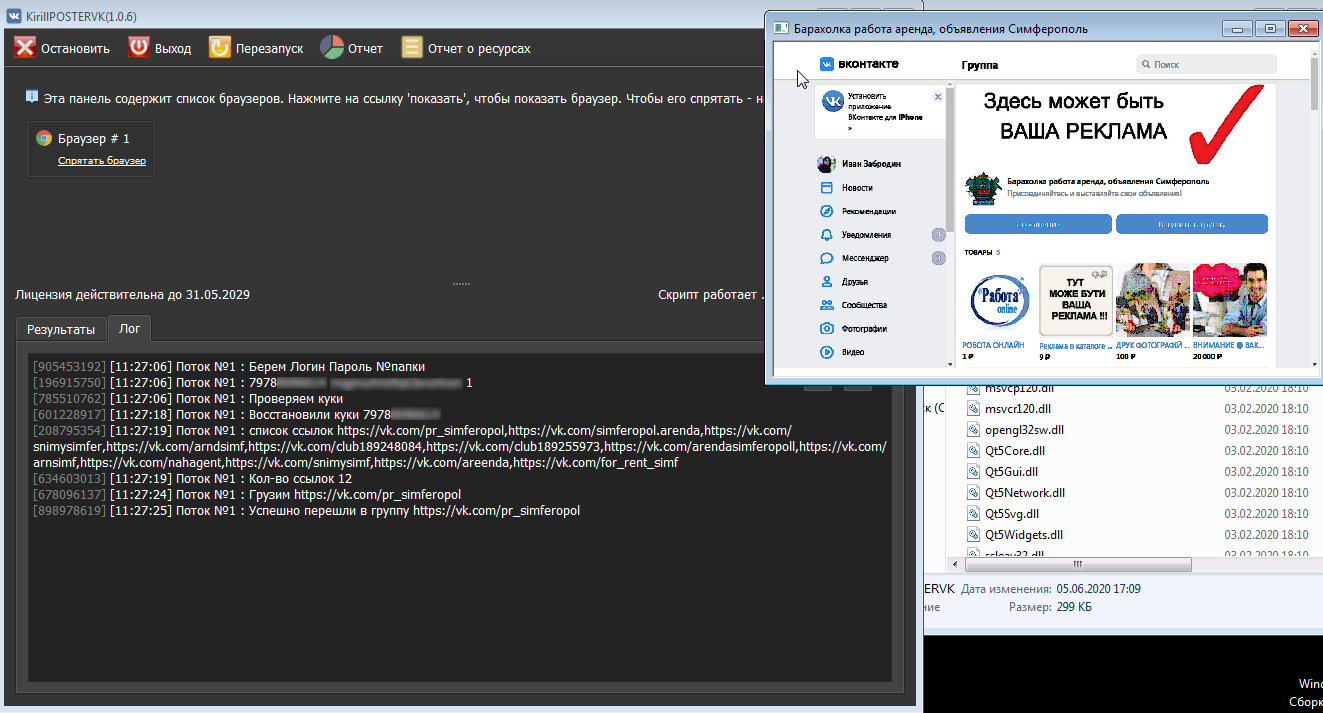Click Мессенджер unread counter badge
This screenshot has height=713, width=1323.
pos(938,258)
